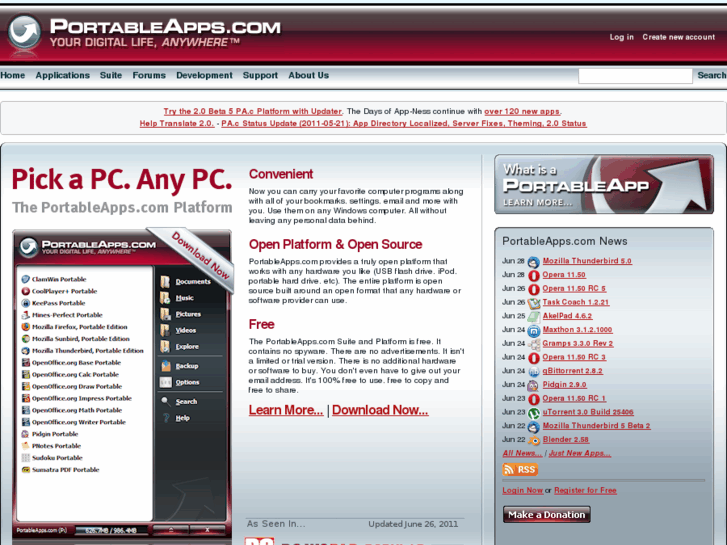Image resolution: width=727 pixels, height=545 pixels.
Task: Click the Thunderbird 5 Beta 2 icon
Action: (x=534, y=427)
